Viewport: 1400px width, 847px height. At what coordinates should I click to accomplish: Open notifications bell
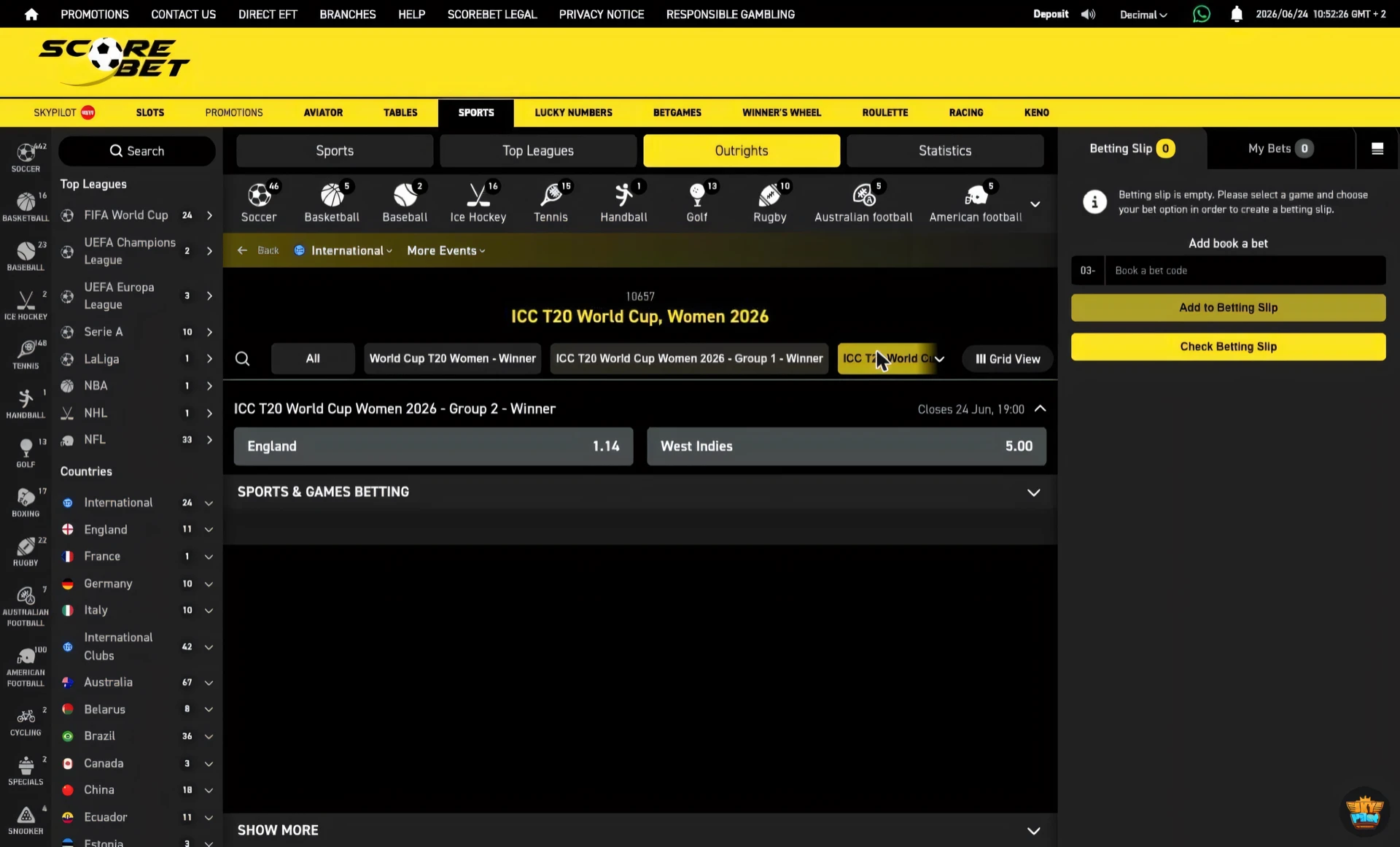click(x=1236, y=14)
